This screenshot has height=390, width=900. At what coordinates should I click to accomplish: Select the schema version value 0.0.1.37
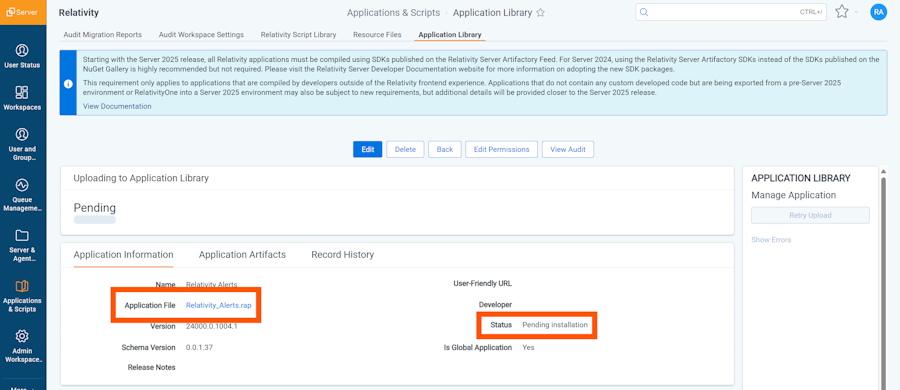200,347
